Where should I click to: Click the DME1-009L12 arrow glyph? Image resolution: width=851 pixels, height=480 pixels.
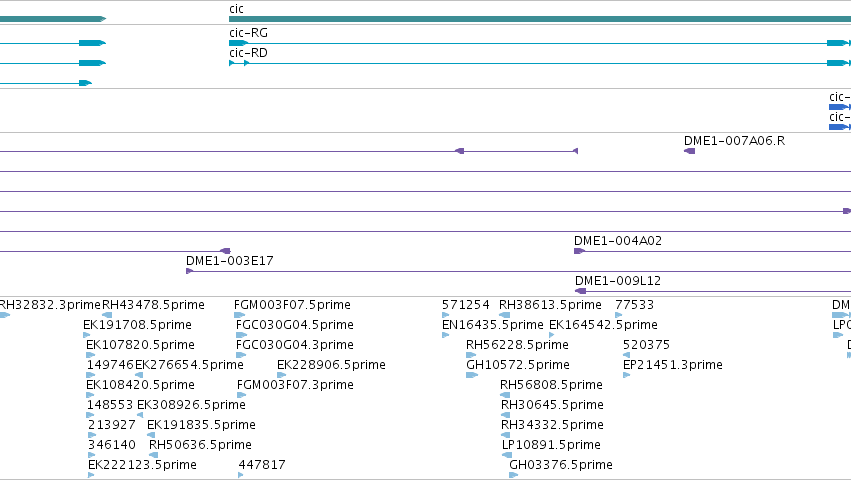point(580,291)
